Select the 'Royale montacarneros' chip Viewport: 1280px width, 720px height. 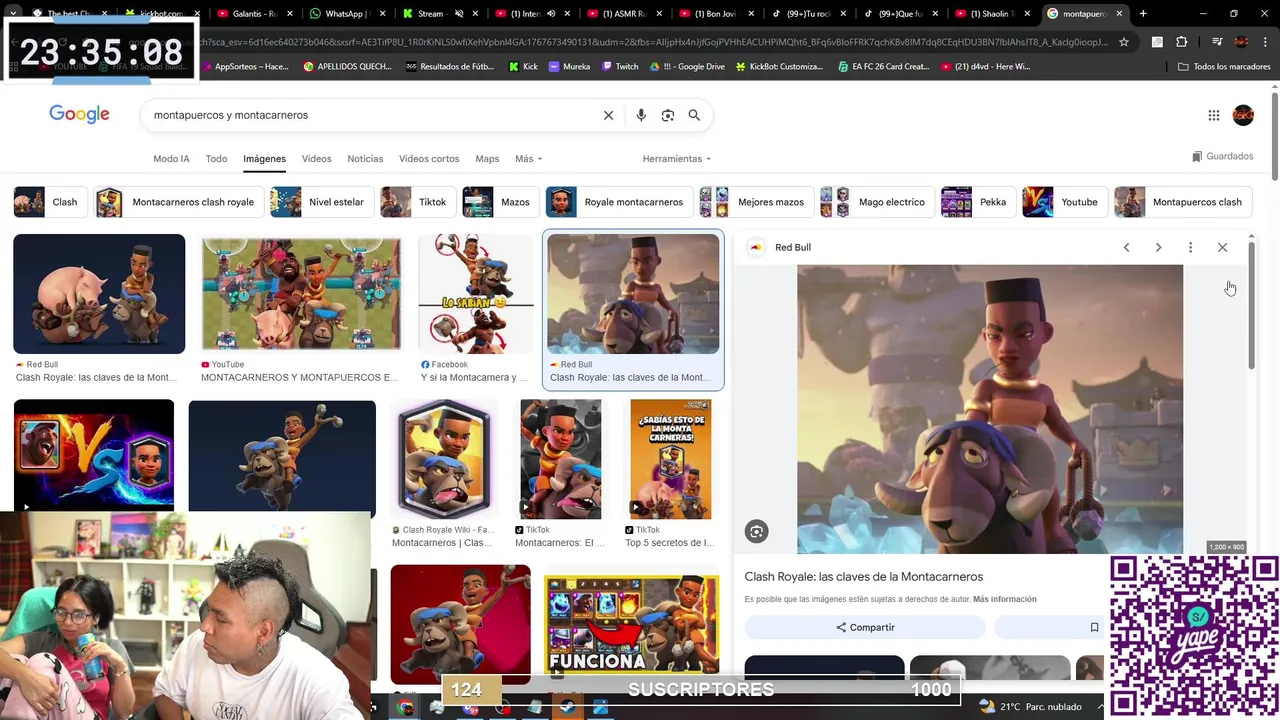[x=619, y=202]
